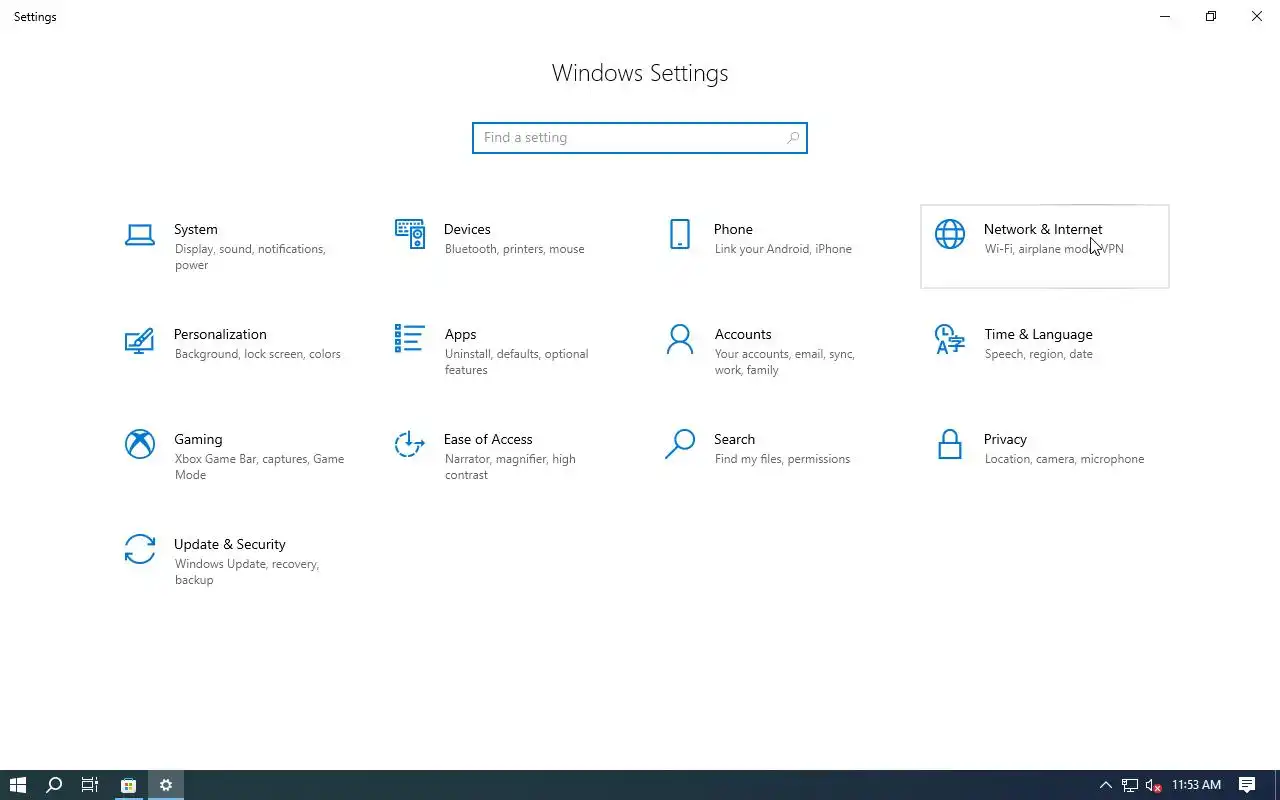The width and height of the screenshot is (1280, 800).
Task: Open the Phone heading link
Action: point(733,229)
